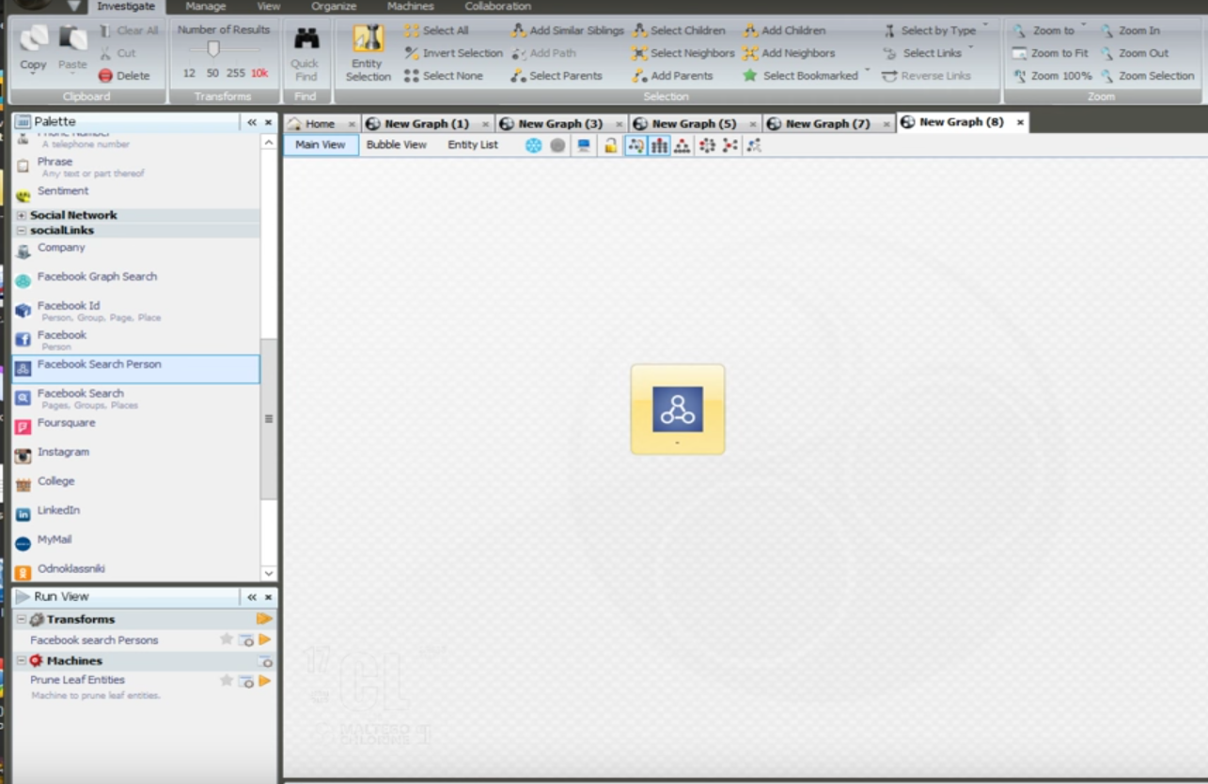Open the Manage ribbon tab
Image resolution: width=1208 pixels, height=784 pixels.
point(205,6)
